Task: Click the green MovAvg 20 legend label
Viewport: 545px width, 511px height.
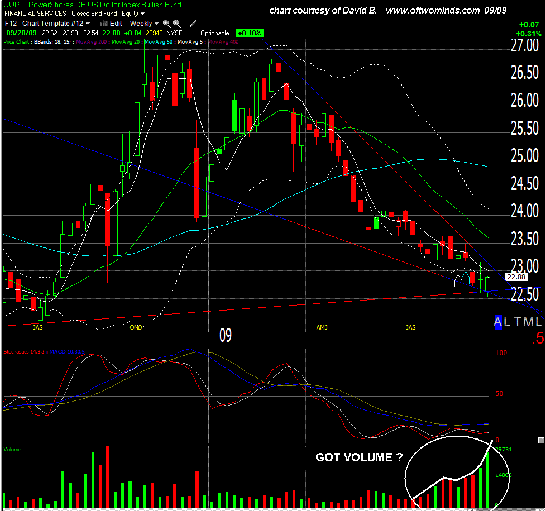Action: point(127,42)
